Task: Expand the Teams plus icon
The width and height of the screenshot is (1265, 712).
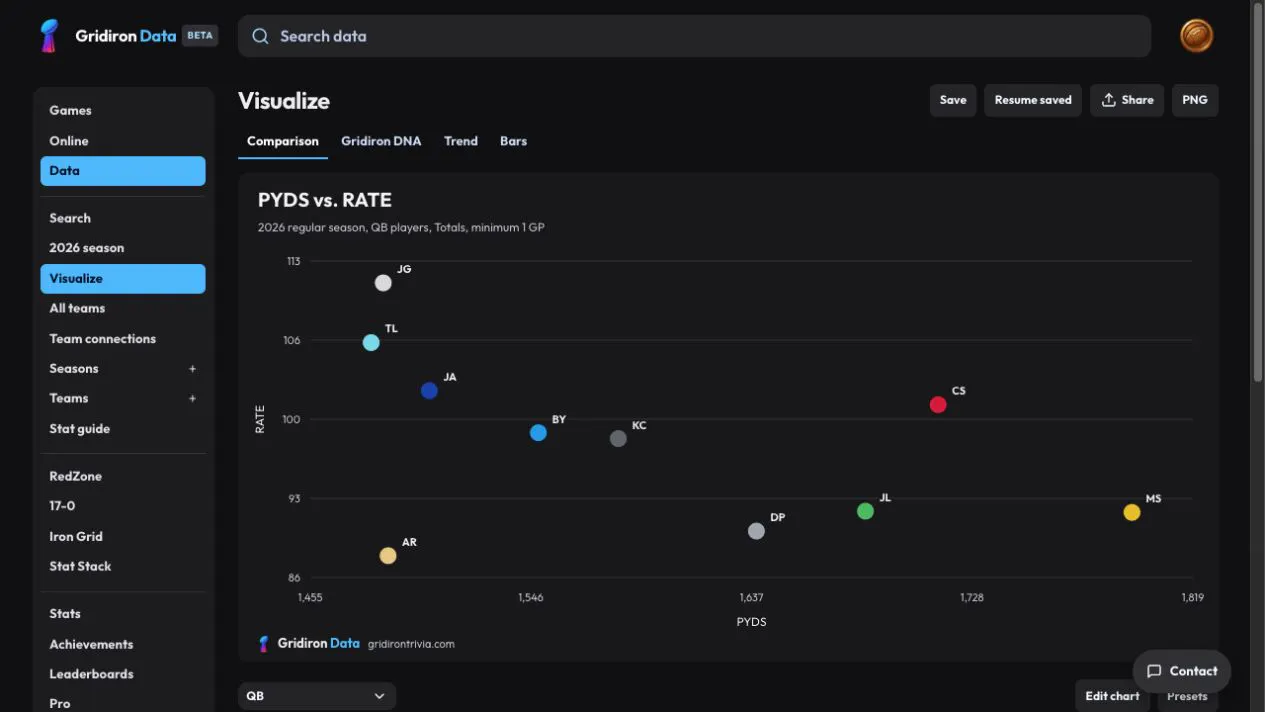Action: point(193,399)
